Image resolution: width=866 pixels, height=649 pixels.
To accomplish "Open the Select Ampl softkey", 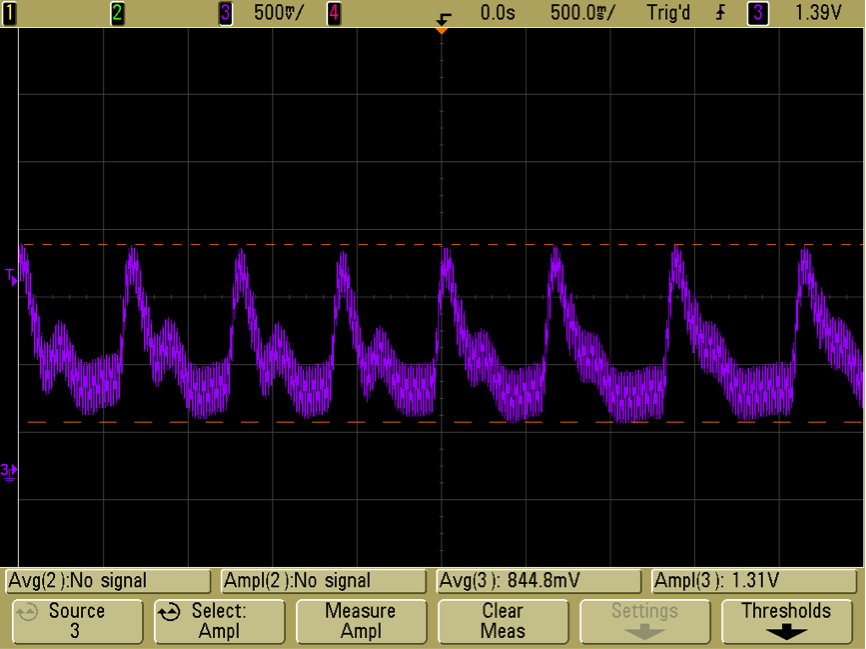I will pos(219,621).
